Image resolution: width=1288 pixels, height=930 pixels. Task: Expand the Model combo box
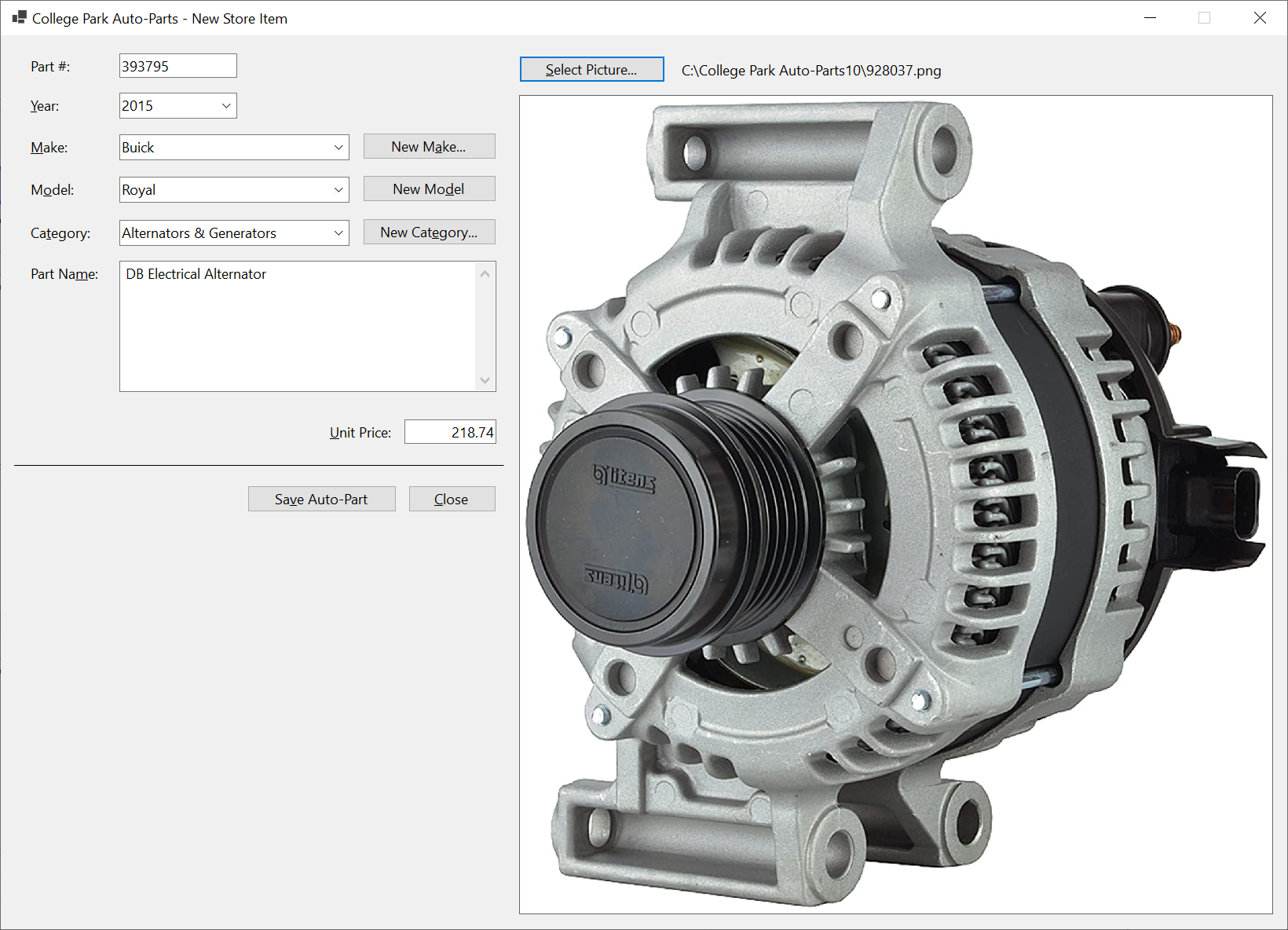pos(338,190)
